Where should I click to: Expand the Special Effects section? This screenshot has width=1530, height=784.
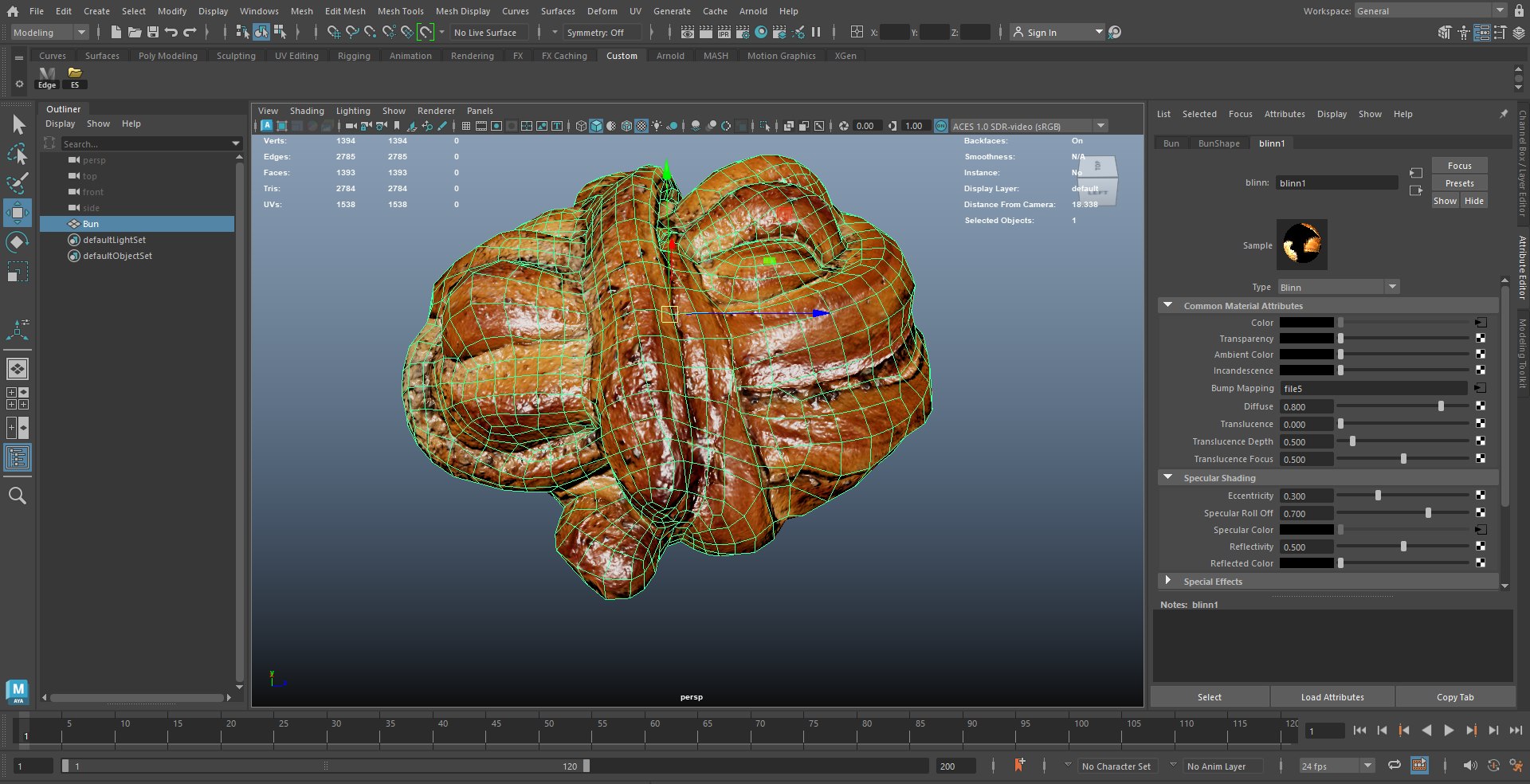pyautogui.click(x=1167, y=581)
